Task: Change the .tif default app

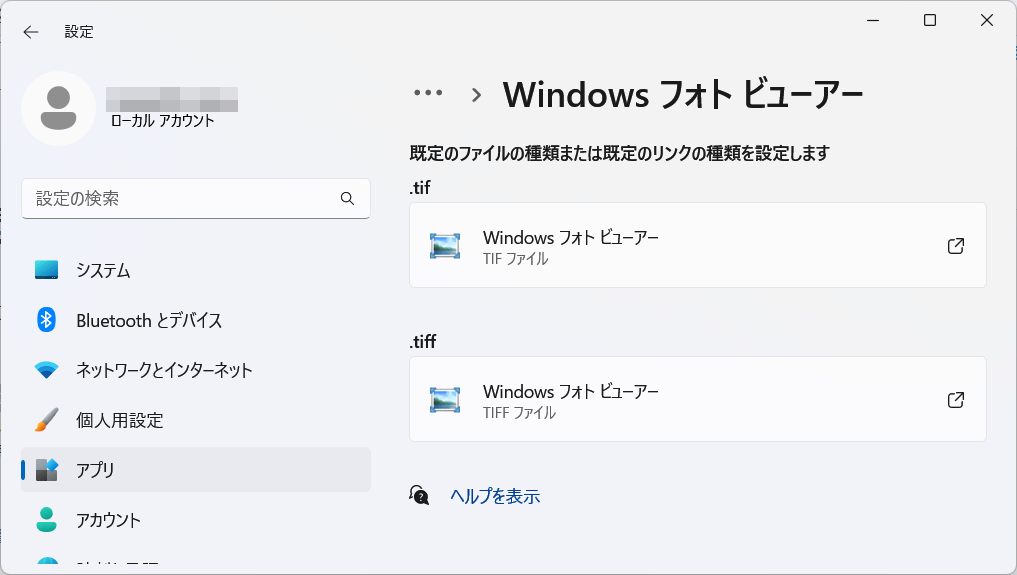Action: click(x=698, y=245)
